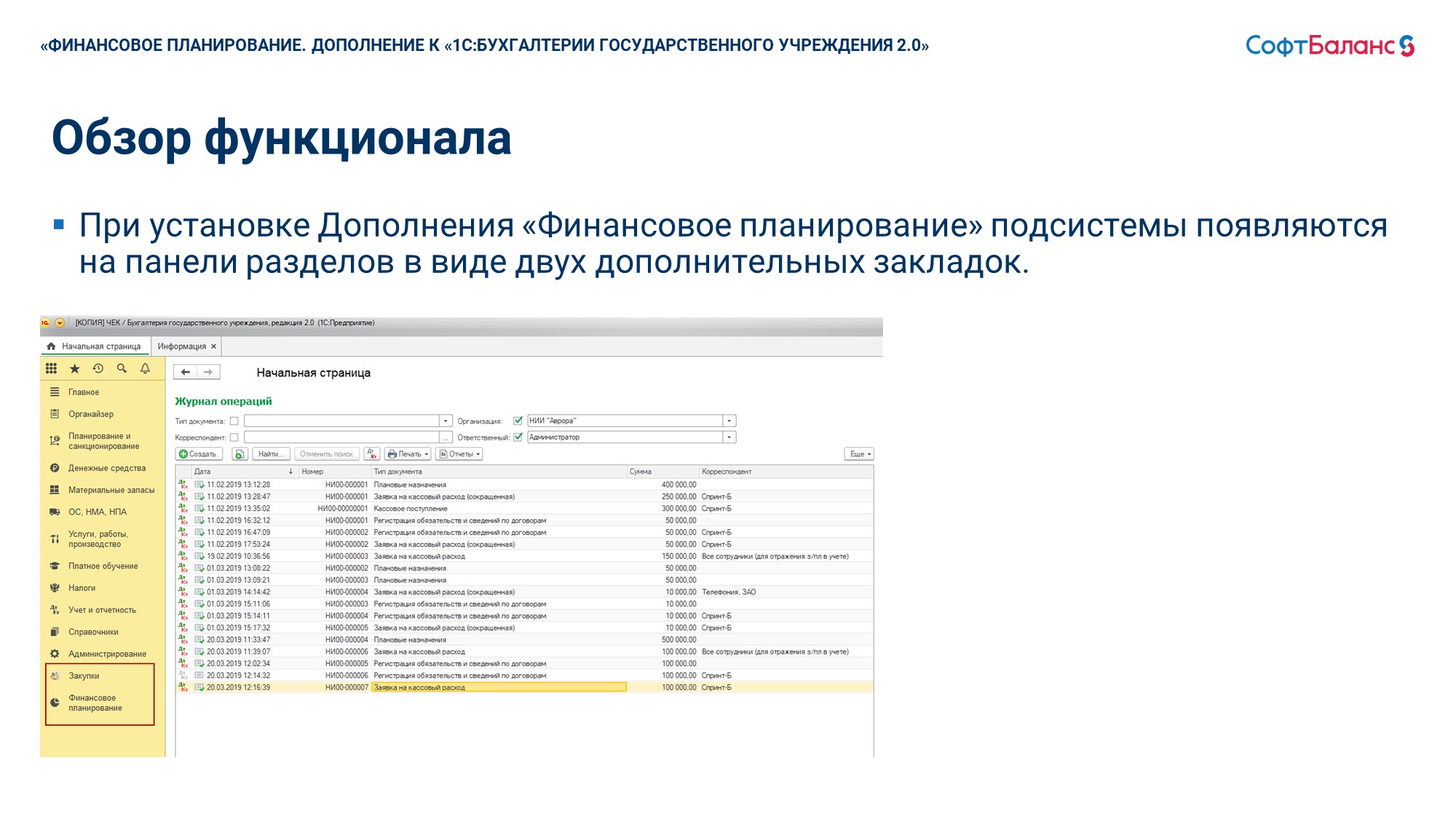Open Справочники section
The image size is (1456, 819).
[x=93, y=632]
